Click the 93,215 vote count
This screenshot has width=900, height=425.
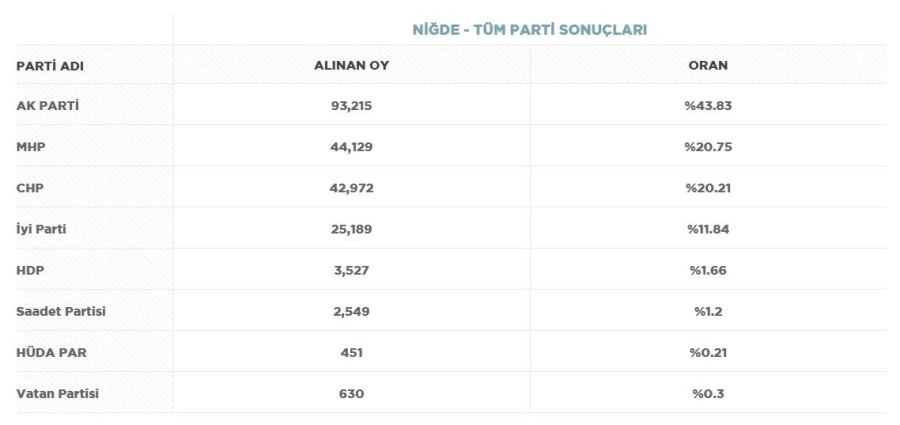coord(351,106)
